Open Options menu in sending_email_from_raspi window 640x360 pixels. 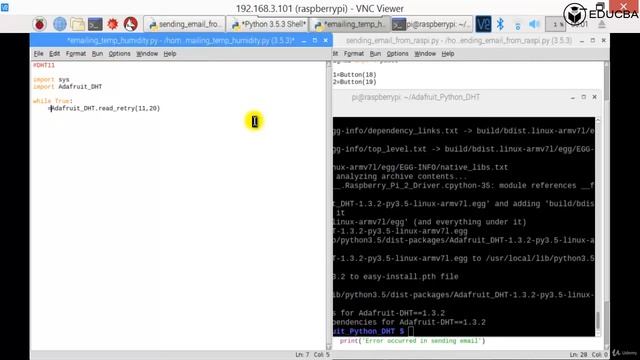[397, 53]
